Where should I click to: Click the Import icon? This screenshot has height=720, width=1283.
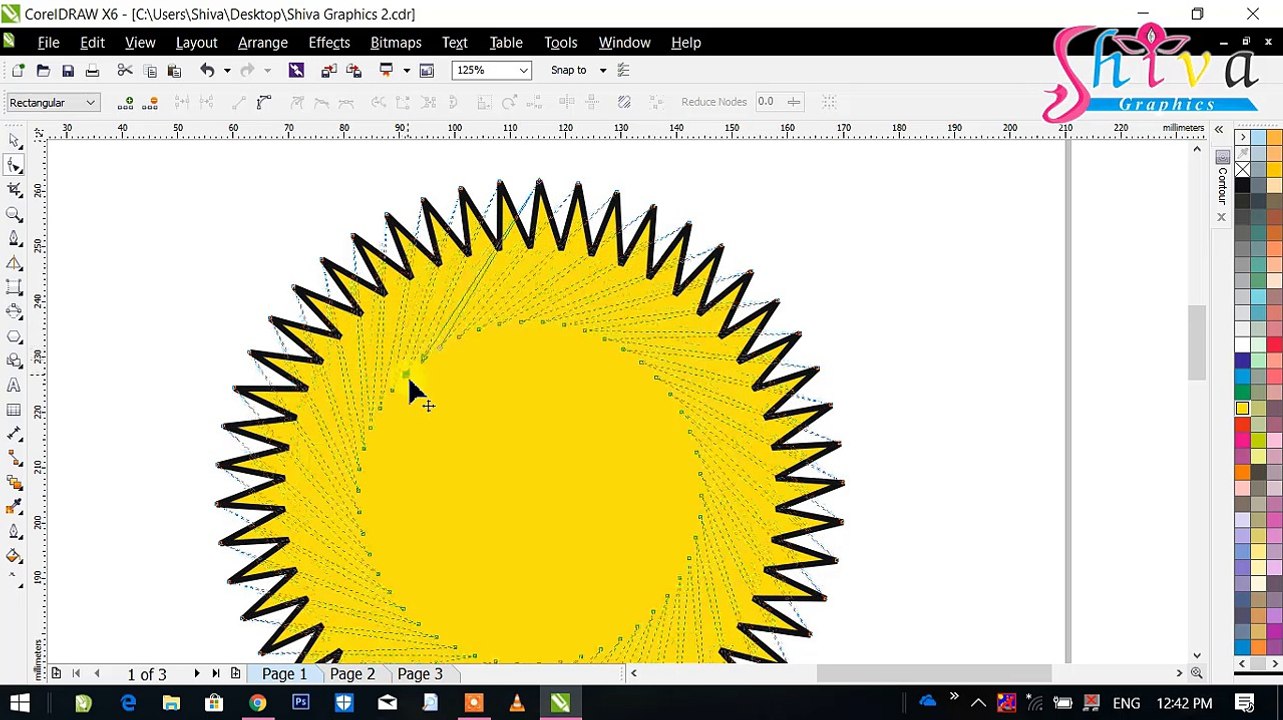(329, 70)
